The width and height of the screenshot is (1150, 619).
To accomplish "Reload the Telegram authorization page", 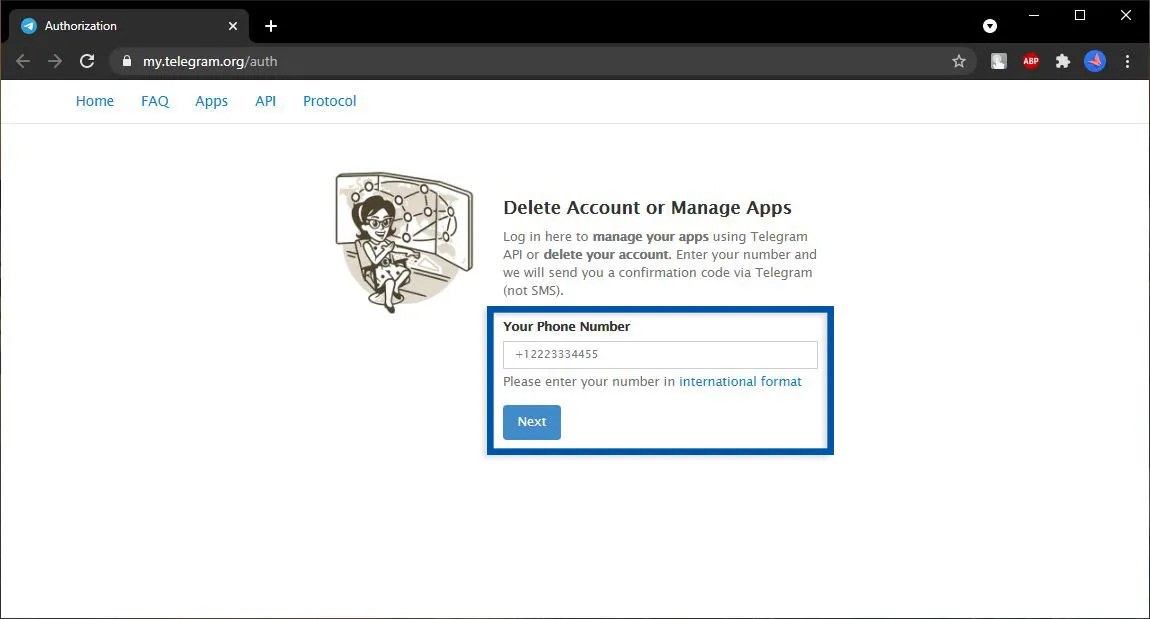I will [87, 61].
